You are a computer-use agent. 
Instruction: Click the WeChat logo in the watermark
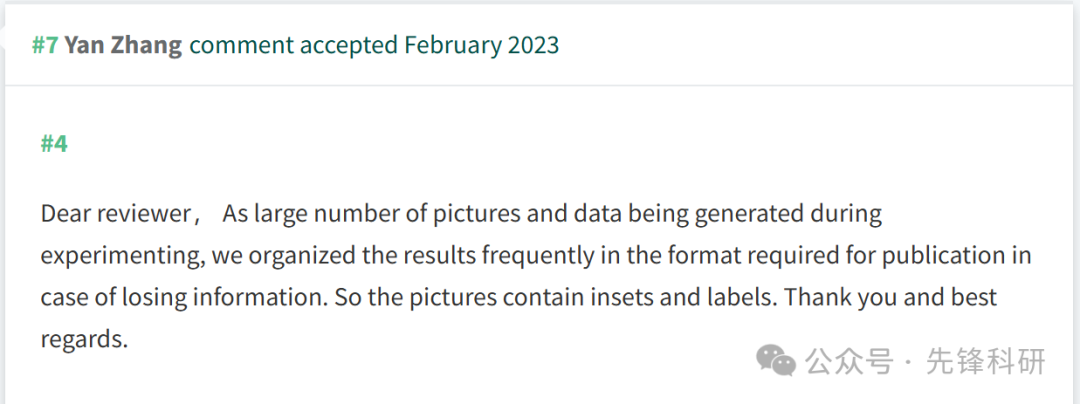point(776,360)
